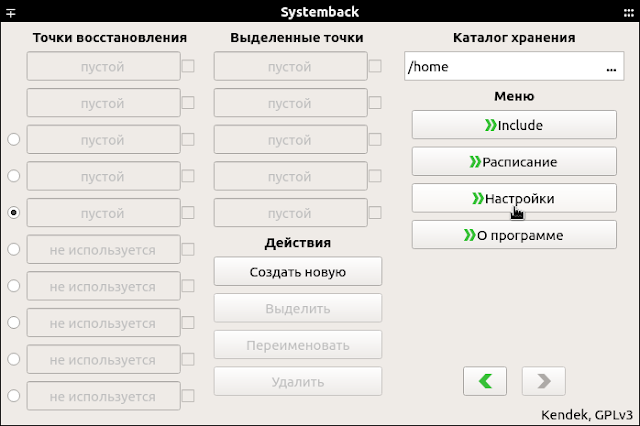The image size is (640, 426).
Task: Tick the checkbox of first restore point
Action: pos(188,66)
